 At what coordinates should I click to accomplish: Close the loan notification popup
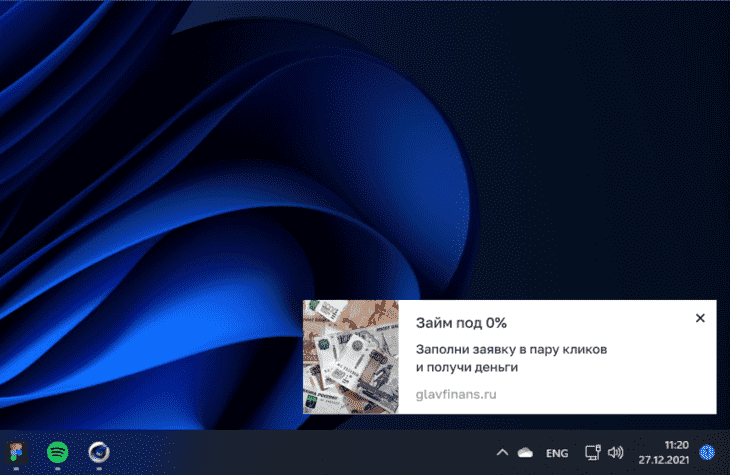coord(700,318)
